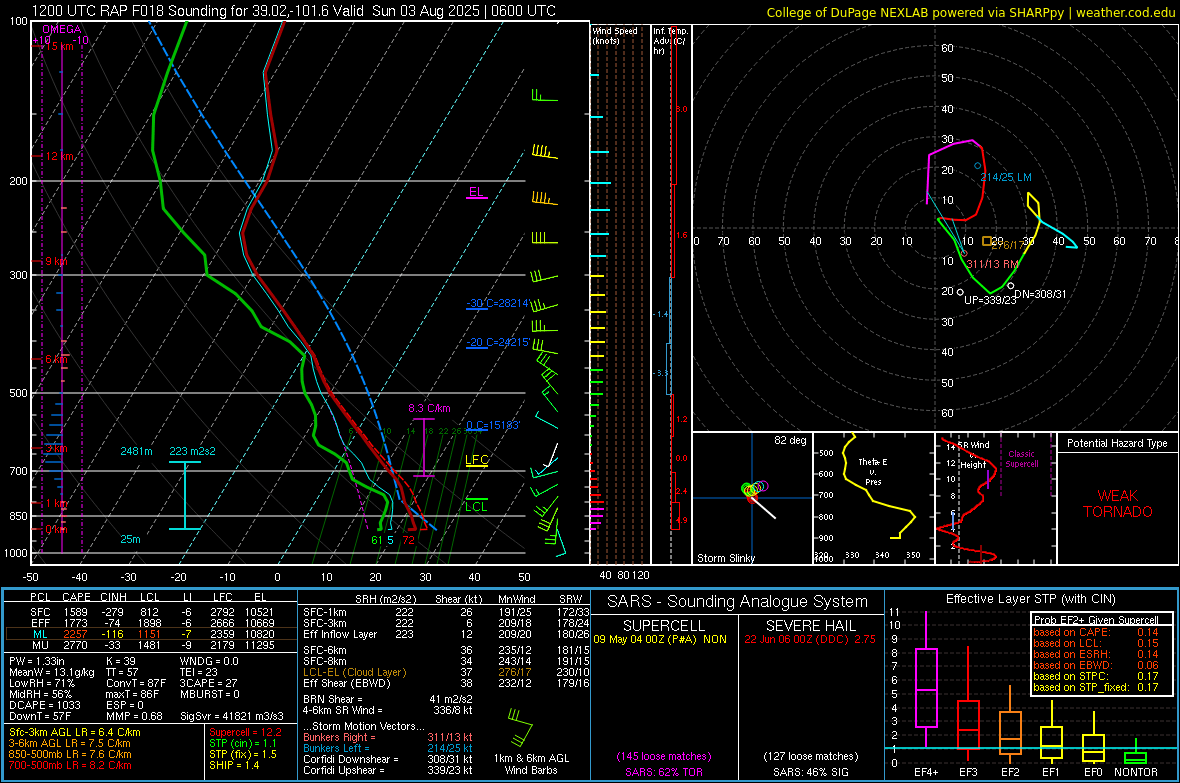
Task: Select the 'Eff Inflow Layer' row
Action: 446,634
